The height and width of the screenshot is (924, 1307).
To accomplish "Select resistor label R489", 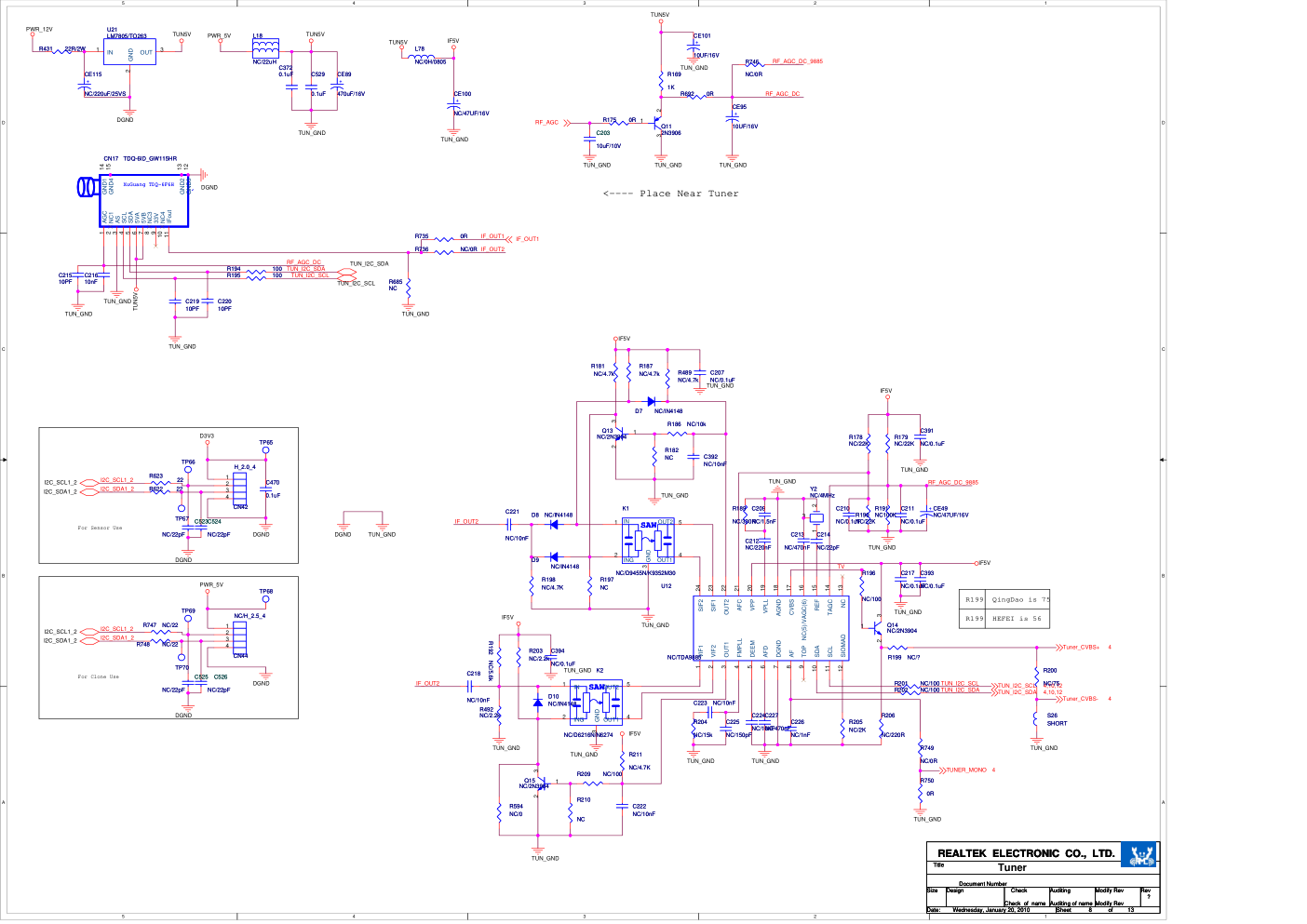I will (x=684, y=373).
